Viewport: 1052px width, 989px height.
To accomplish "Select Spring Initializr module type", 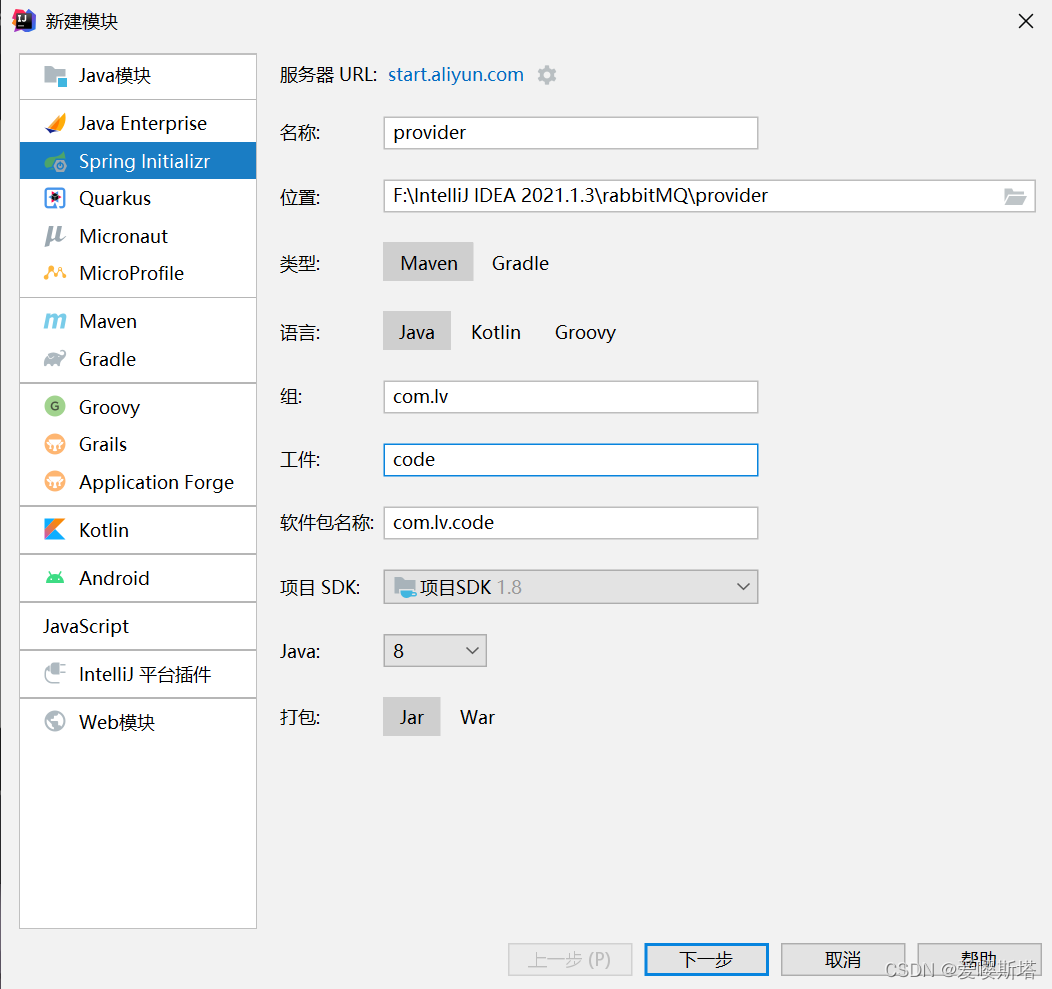I will [x=138, y=161].
